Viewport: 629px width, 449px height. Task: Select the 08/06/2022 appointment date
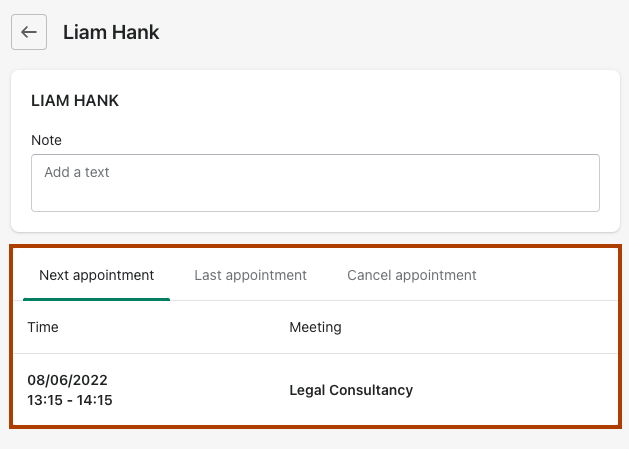pos(67,380)
